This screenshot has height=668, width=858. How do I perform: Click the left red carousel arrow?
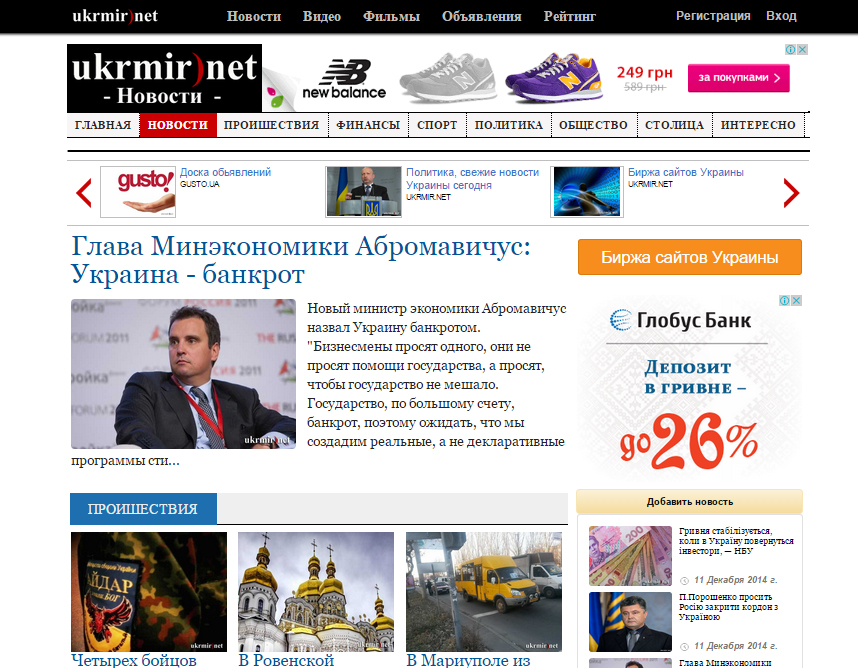tap(84, 193)
